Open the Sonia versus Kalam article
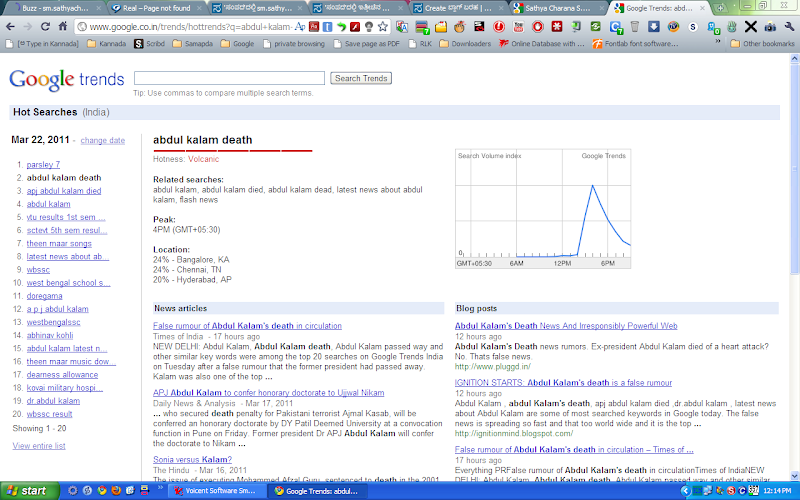The height and width of the screenshot is (500, 800). [192, 460]
